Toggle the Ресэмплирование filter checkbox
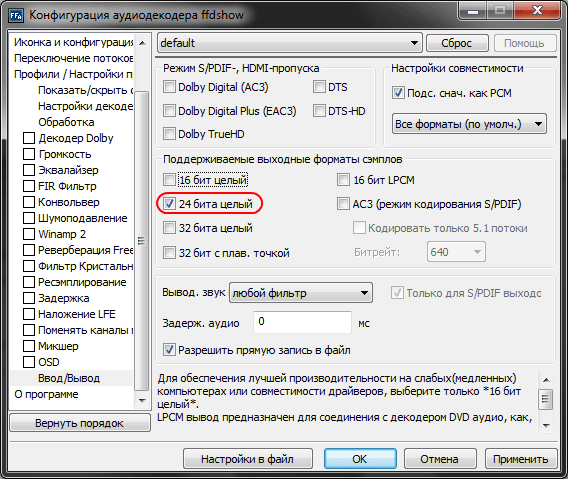Image resolution: width=568 pixels, height=479 pixels. click(29, 282)
